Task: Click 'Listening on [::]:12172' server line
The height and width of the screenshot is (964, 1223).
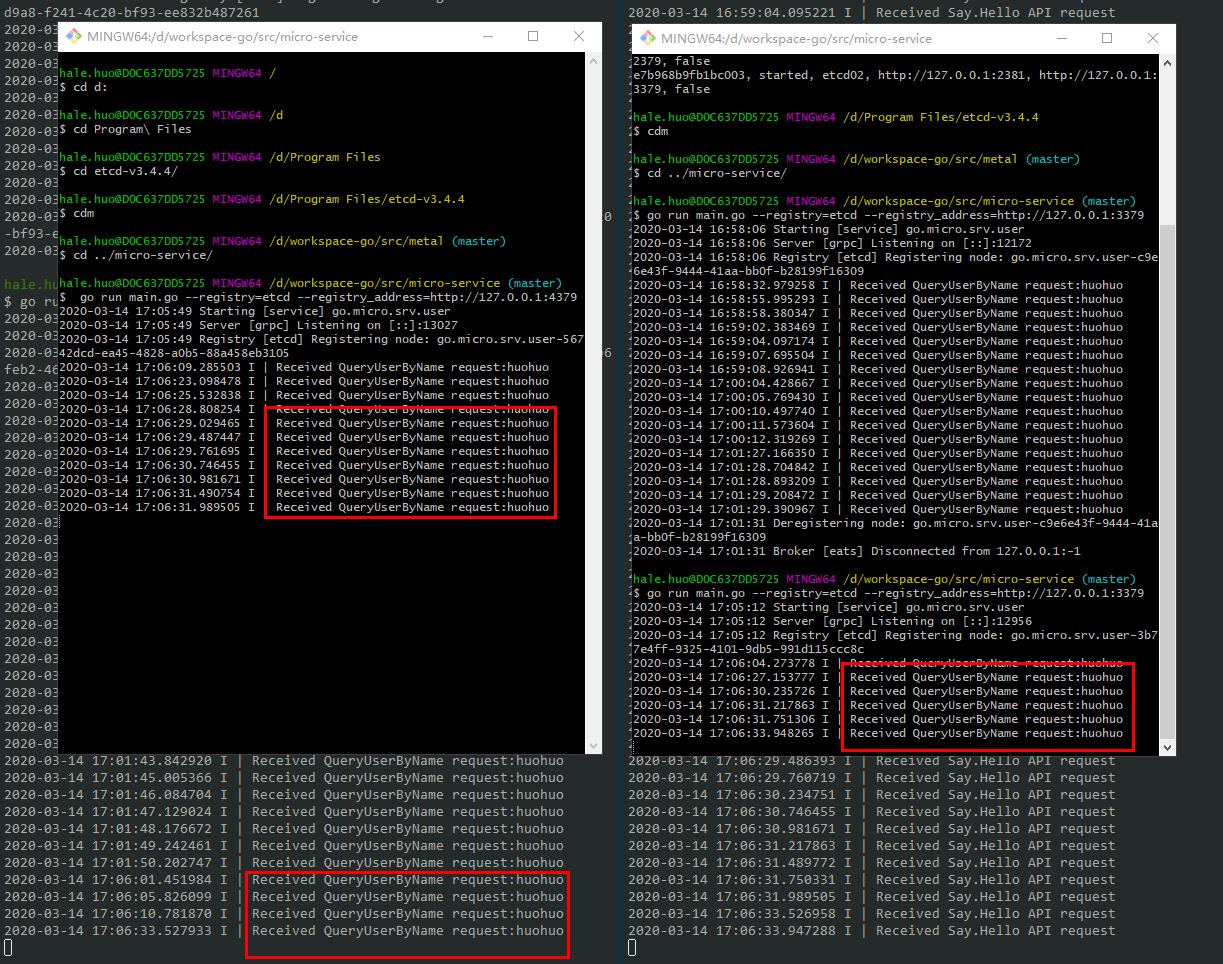Action: [832, 243]
